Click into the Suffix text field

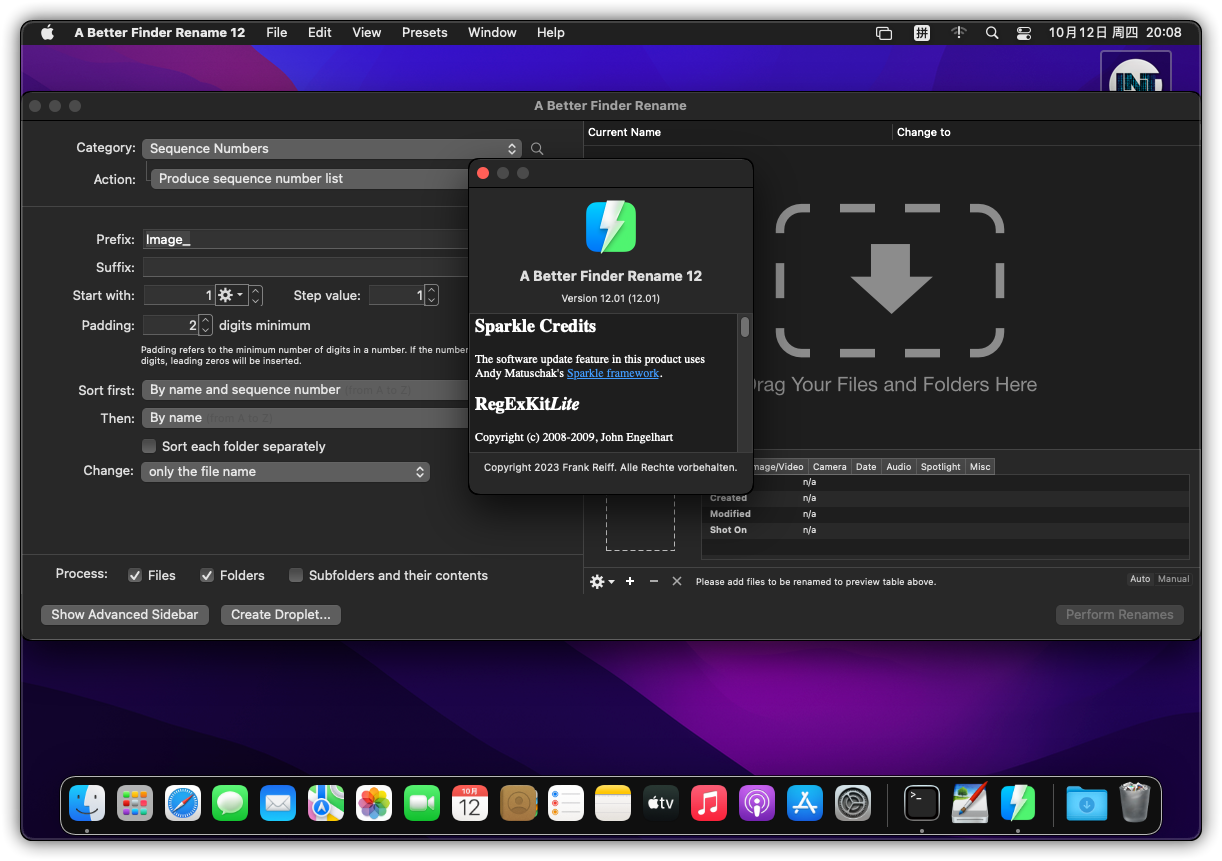[x=305, y=268]
